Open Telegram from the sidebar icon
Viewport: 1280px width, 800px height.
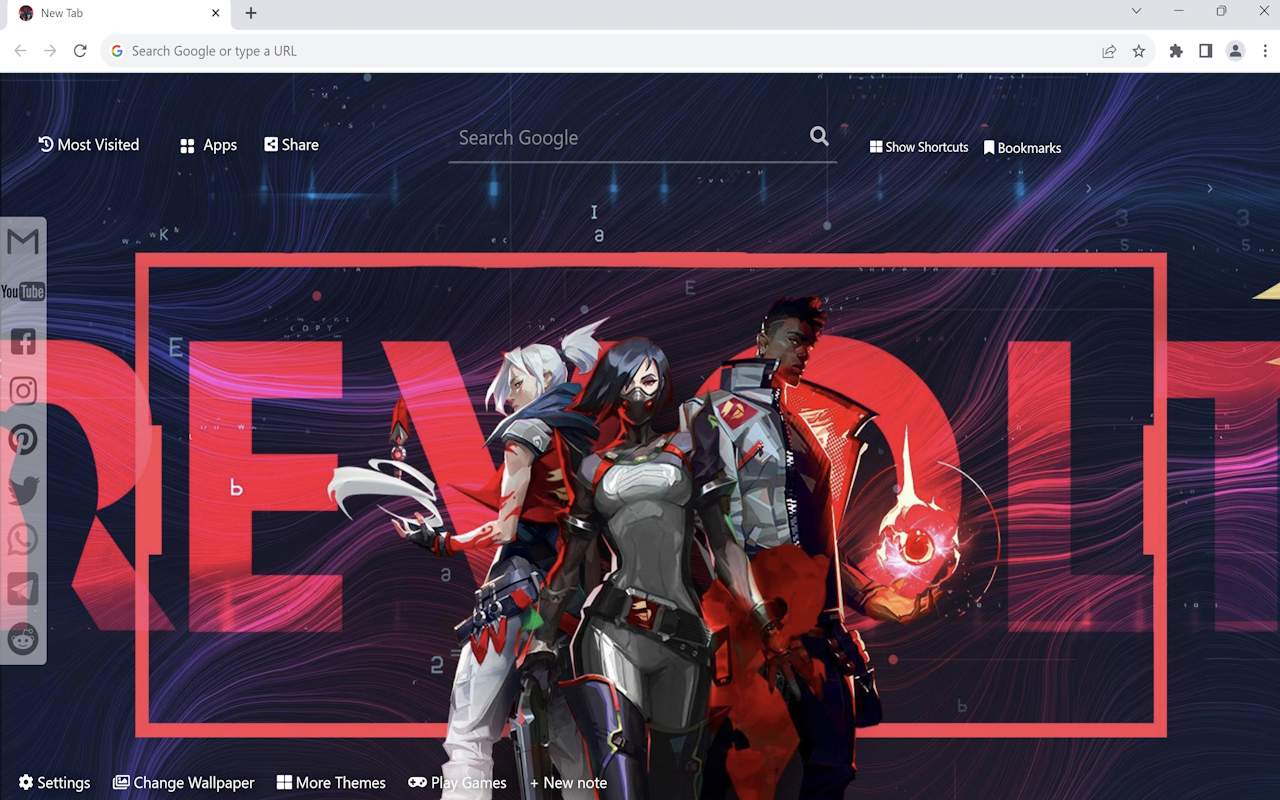(x=23, y=589)
